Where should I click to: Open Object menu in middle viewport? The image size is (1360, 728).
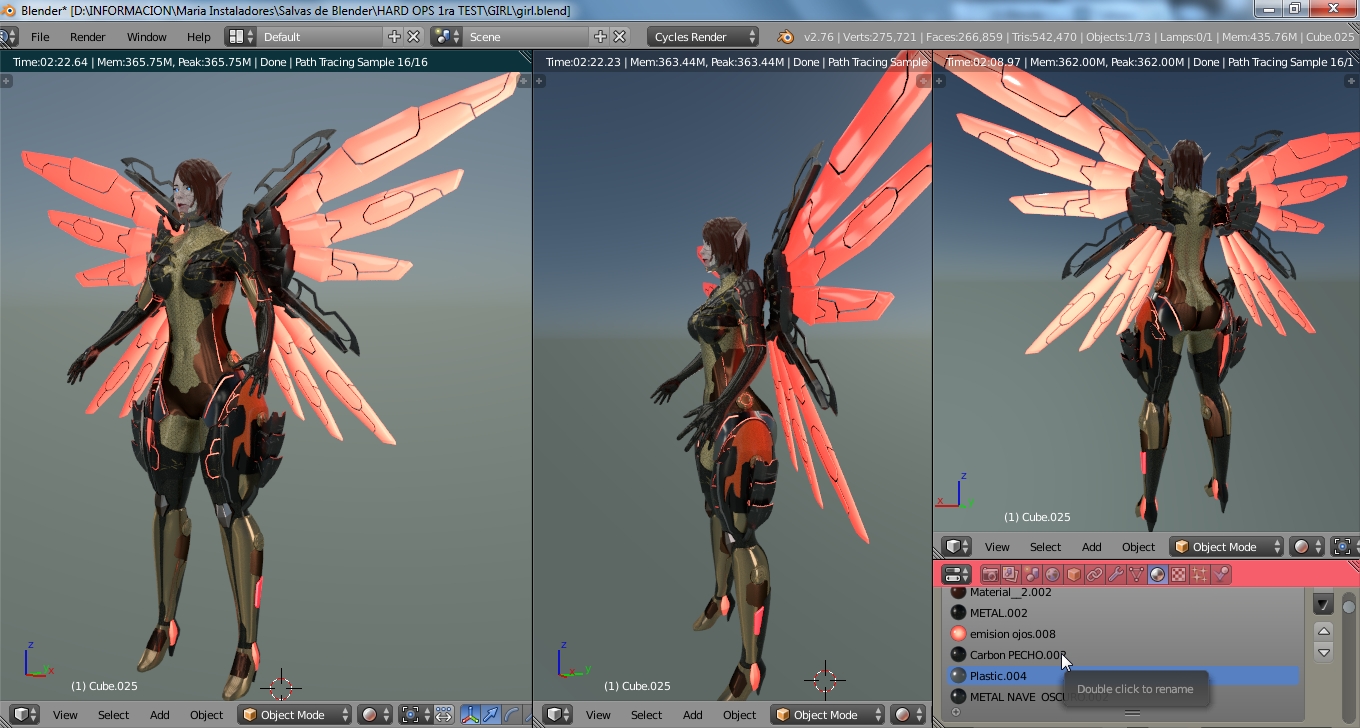pyautogui.click(x=740, y=715)
